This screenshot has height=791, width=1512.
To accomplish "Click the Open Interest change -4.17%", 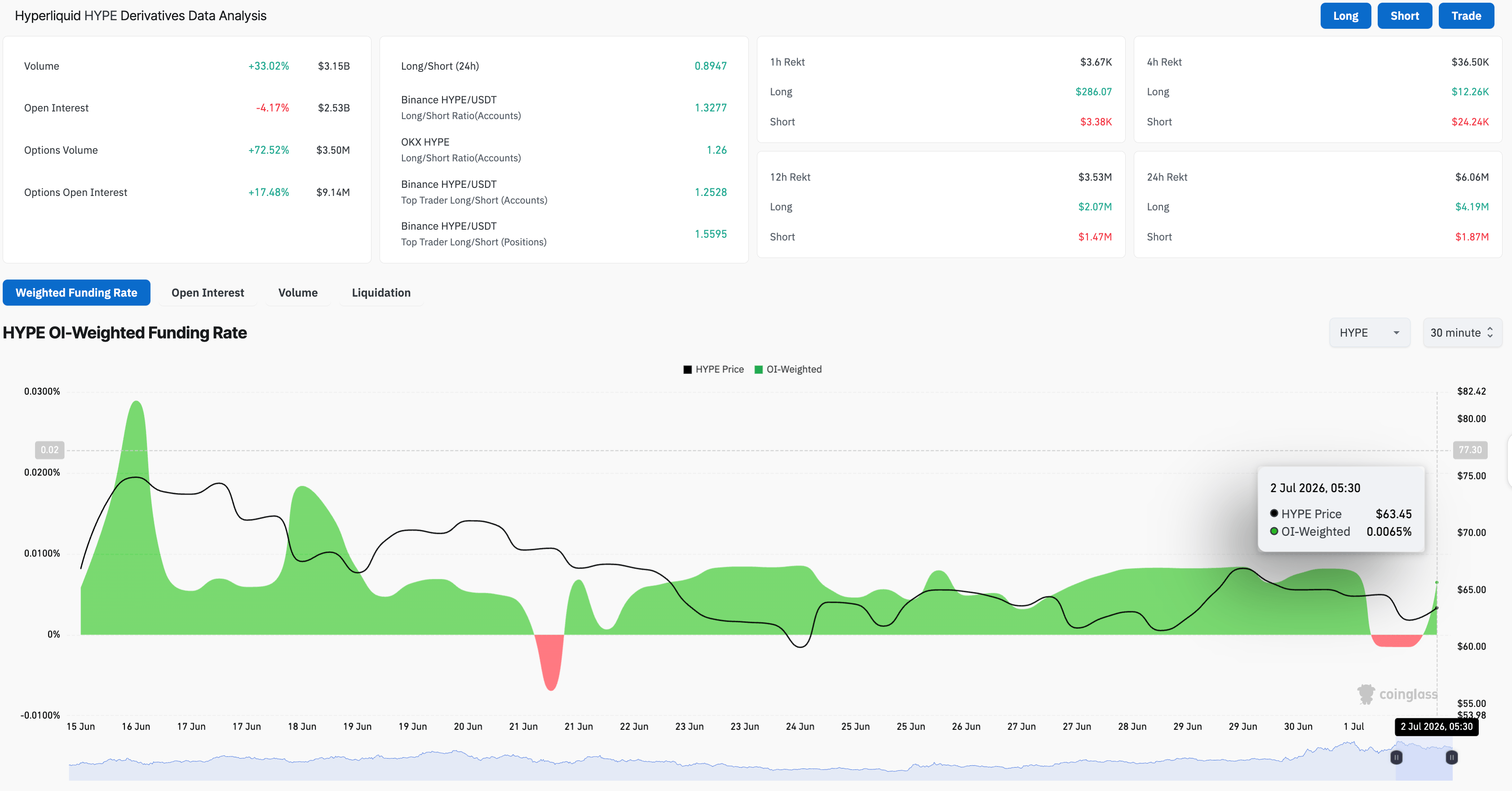I will tap(272, 107).
